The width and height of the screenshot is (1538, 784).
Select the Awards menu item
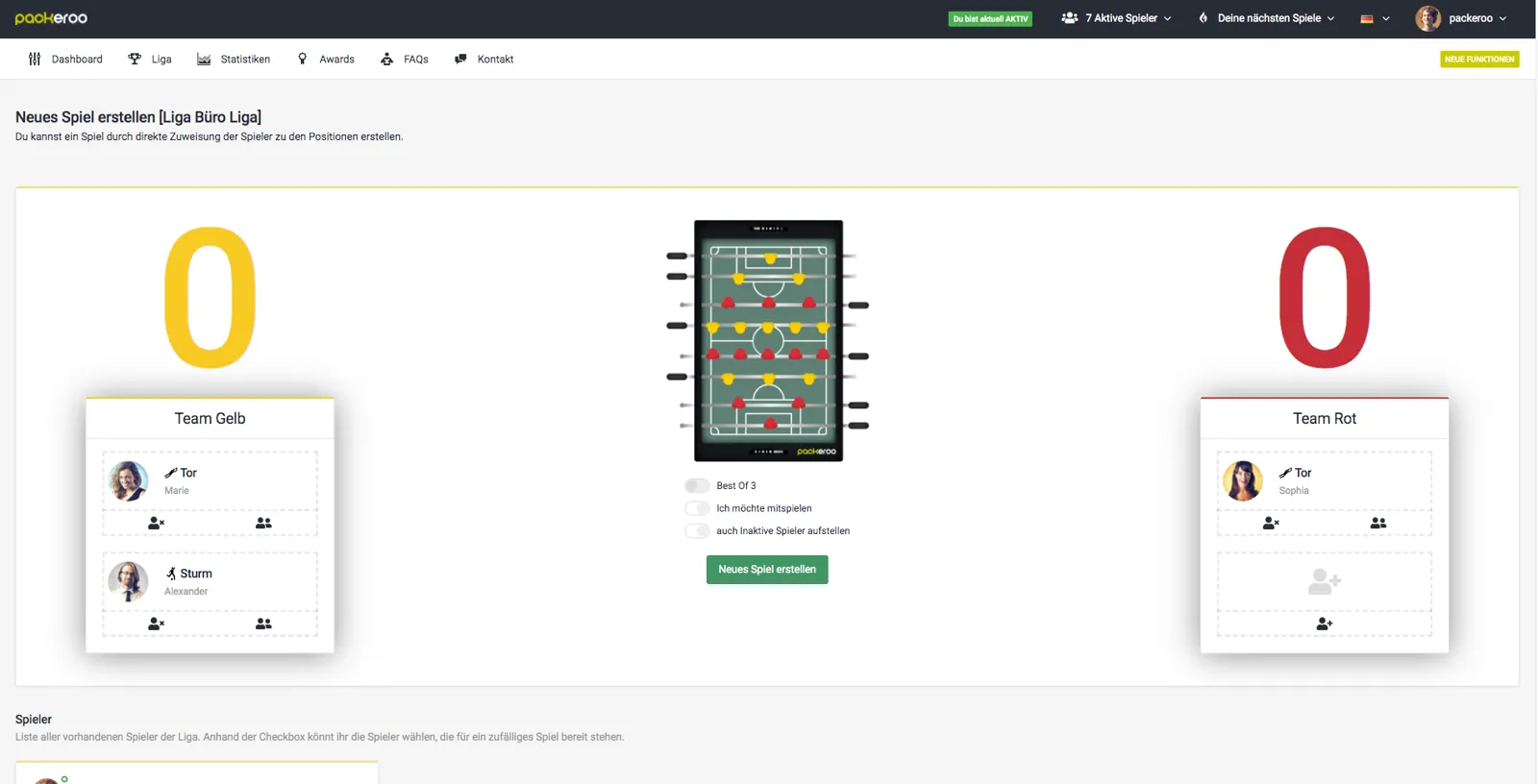pos(326,60)
